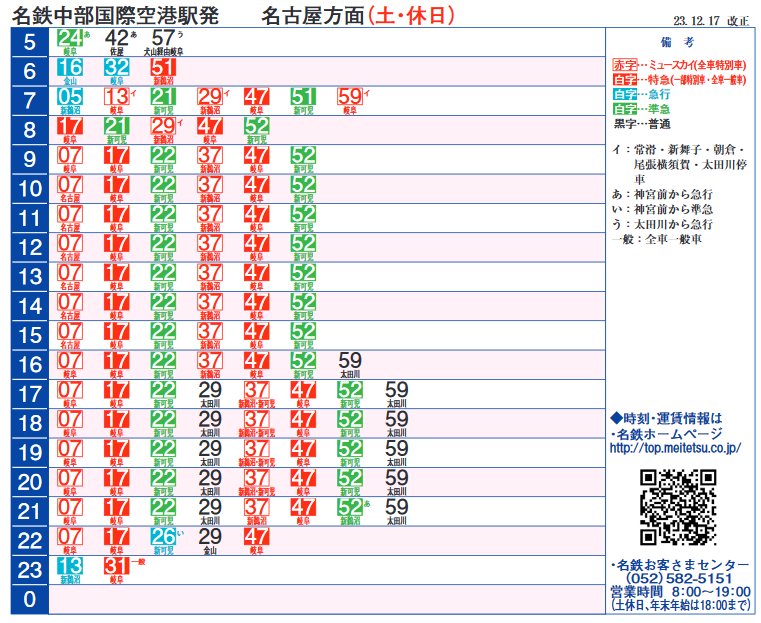Select the black 29 Kanayama departure at 22 o'clock
Viewport: 761px width, 623px height.
click(209, 538)
